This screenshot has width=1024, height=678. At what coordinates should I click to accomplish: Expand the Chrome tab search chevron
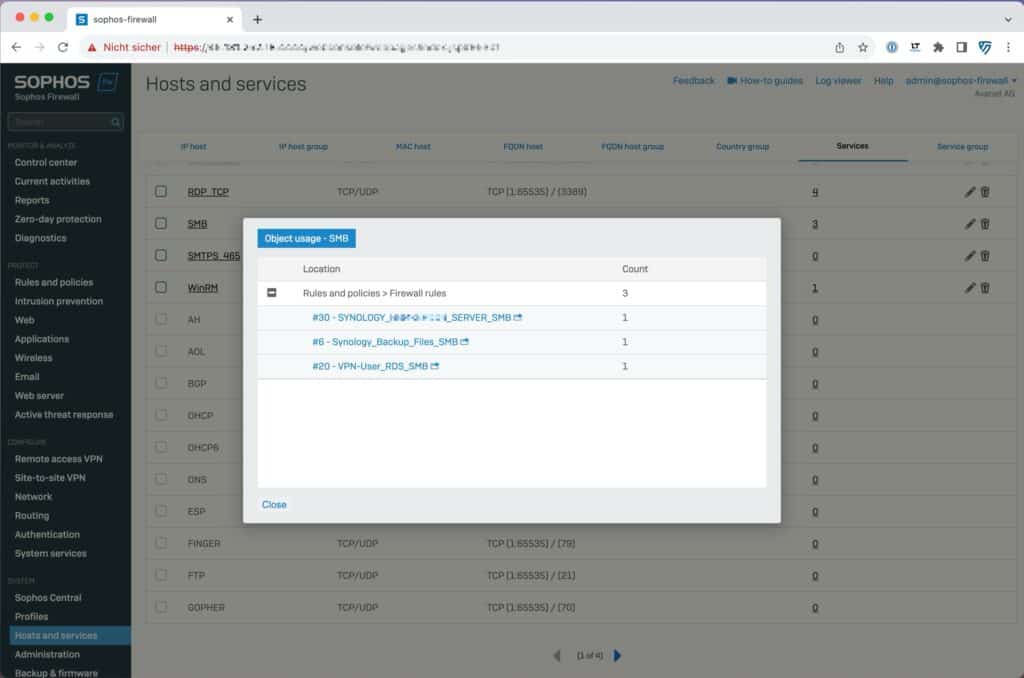pos(1007,19)
